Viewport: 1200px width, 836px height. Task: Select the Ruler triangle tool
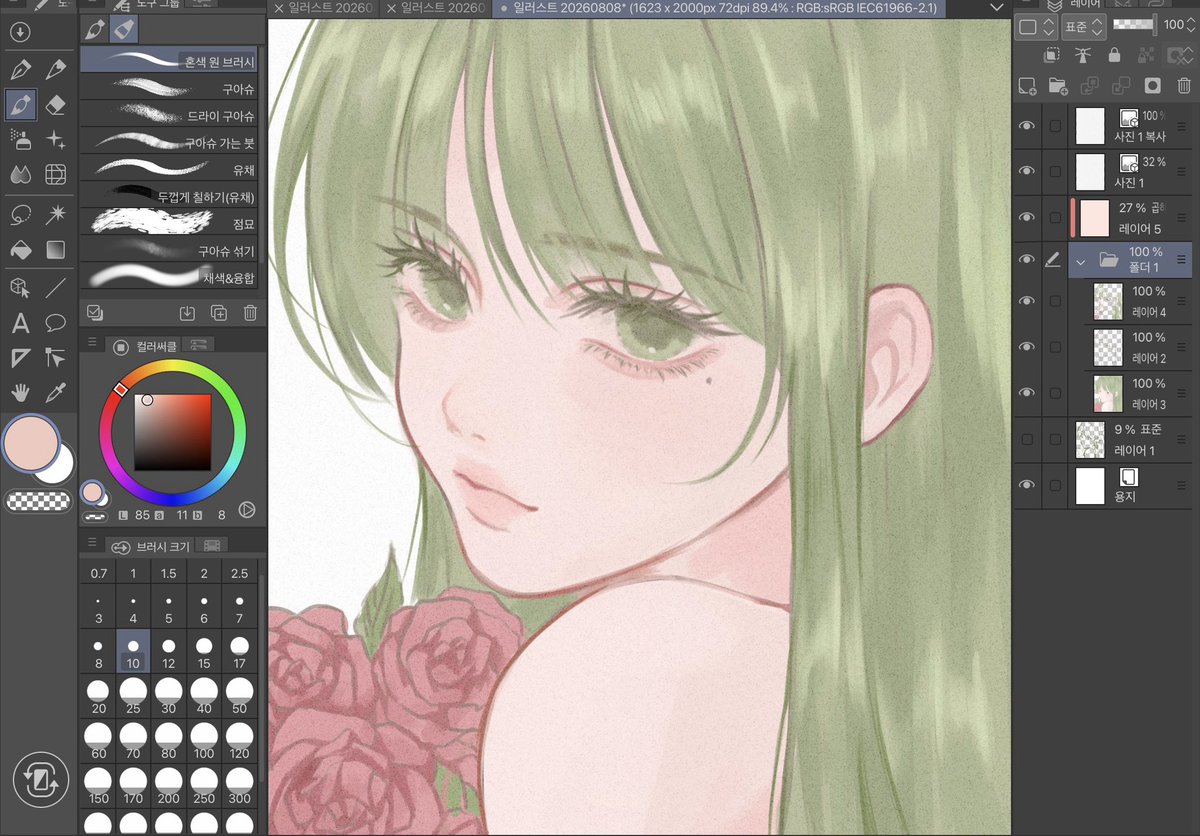point(20,357)
